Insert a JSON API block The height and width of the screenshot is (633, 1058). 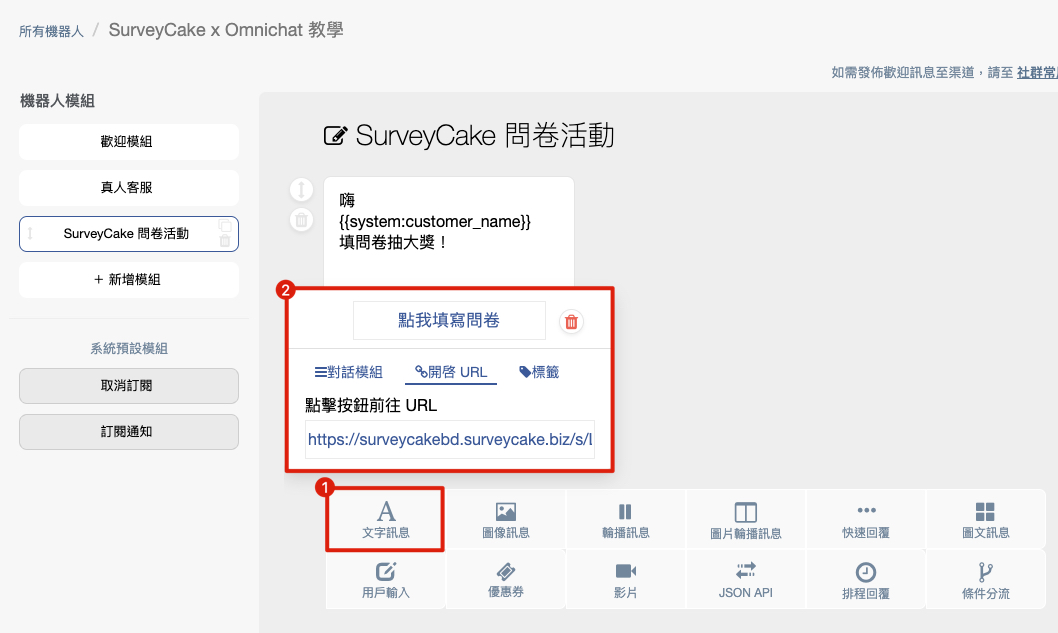[x=745, y=580]
